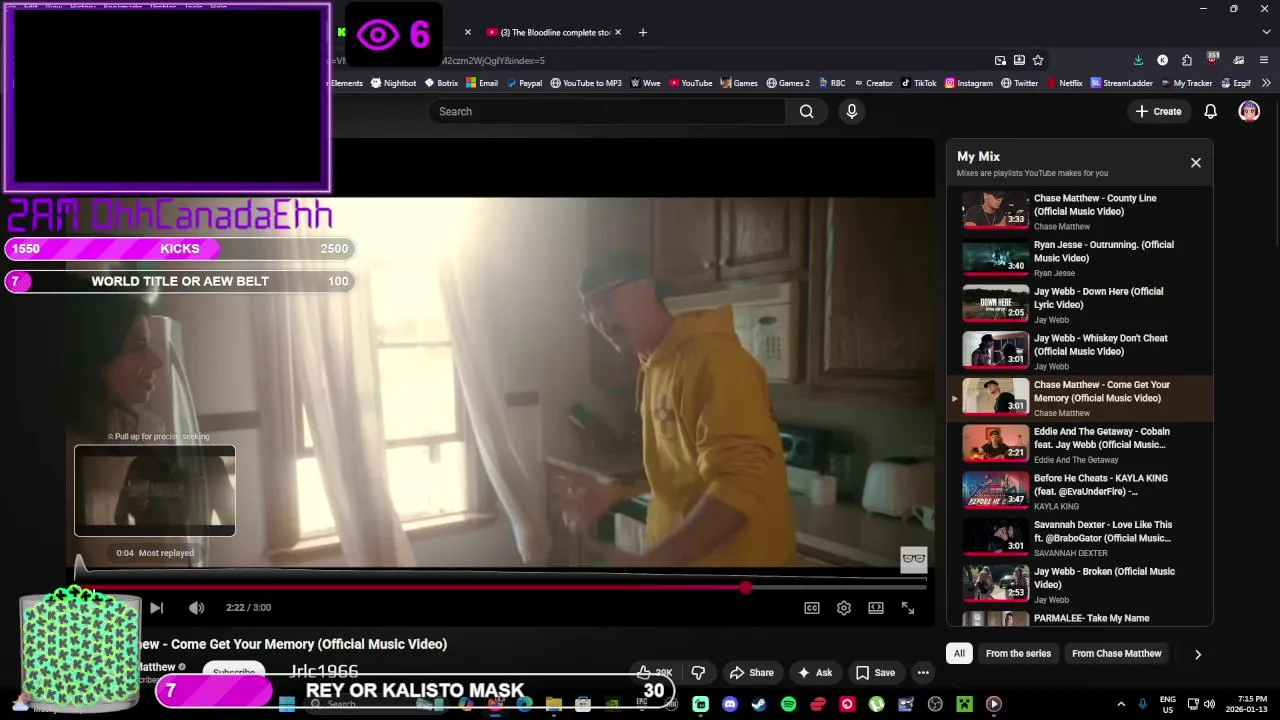Viewport: 1280px width, 720px height.
Task: Play Ryan Jesse - Outrunning from mix
Action: coord(1080,258)
